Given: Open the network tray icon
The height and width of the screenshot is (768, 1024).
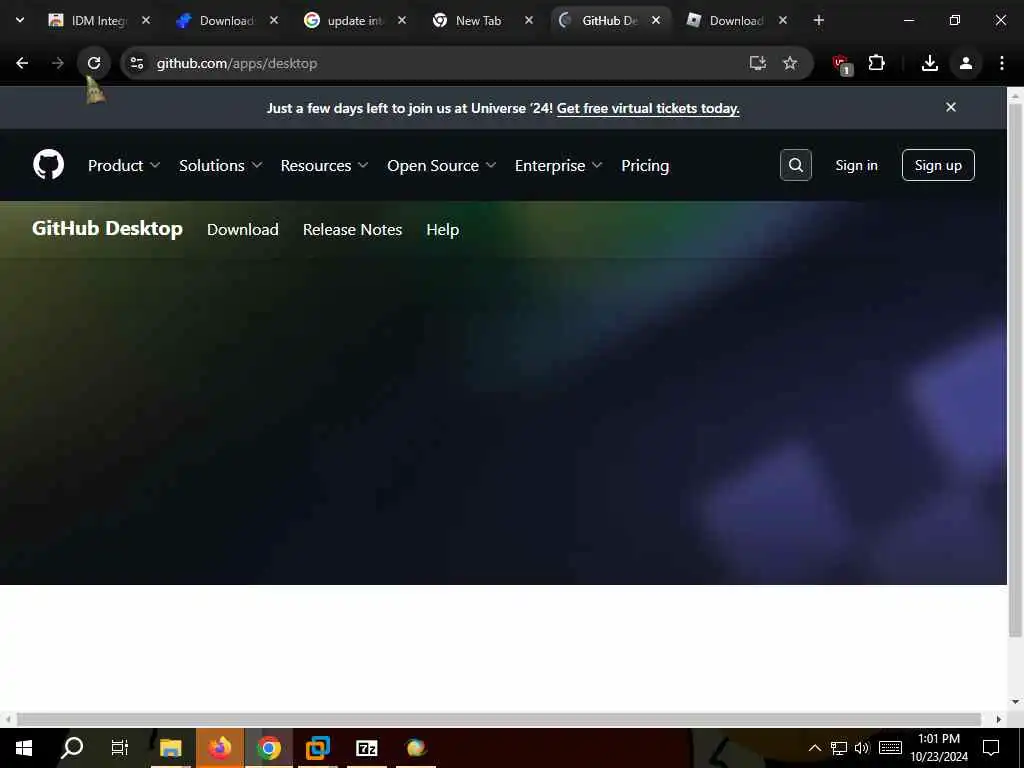Looking at the screenshot, I should [x=839, y=748].
